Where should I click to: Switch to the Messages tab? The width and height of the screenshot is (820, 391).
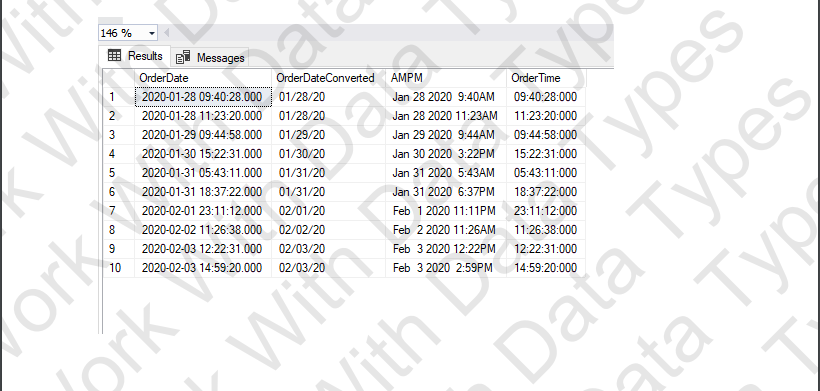[x=210, y=58]
